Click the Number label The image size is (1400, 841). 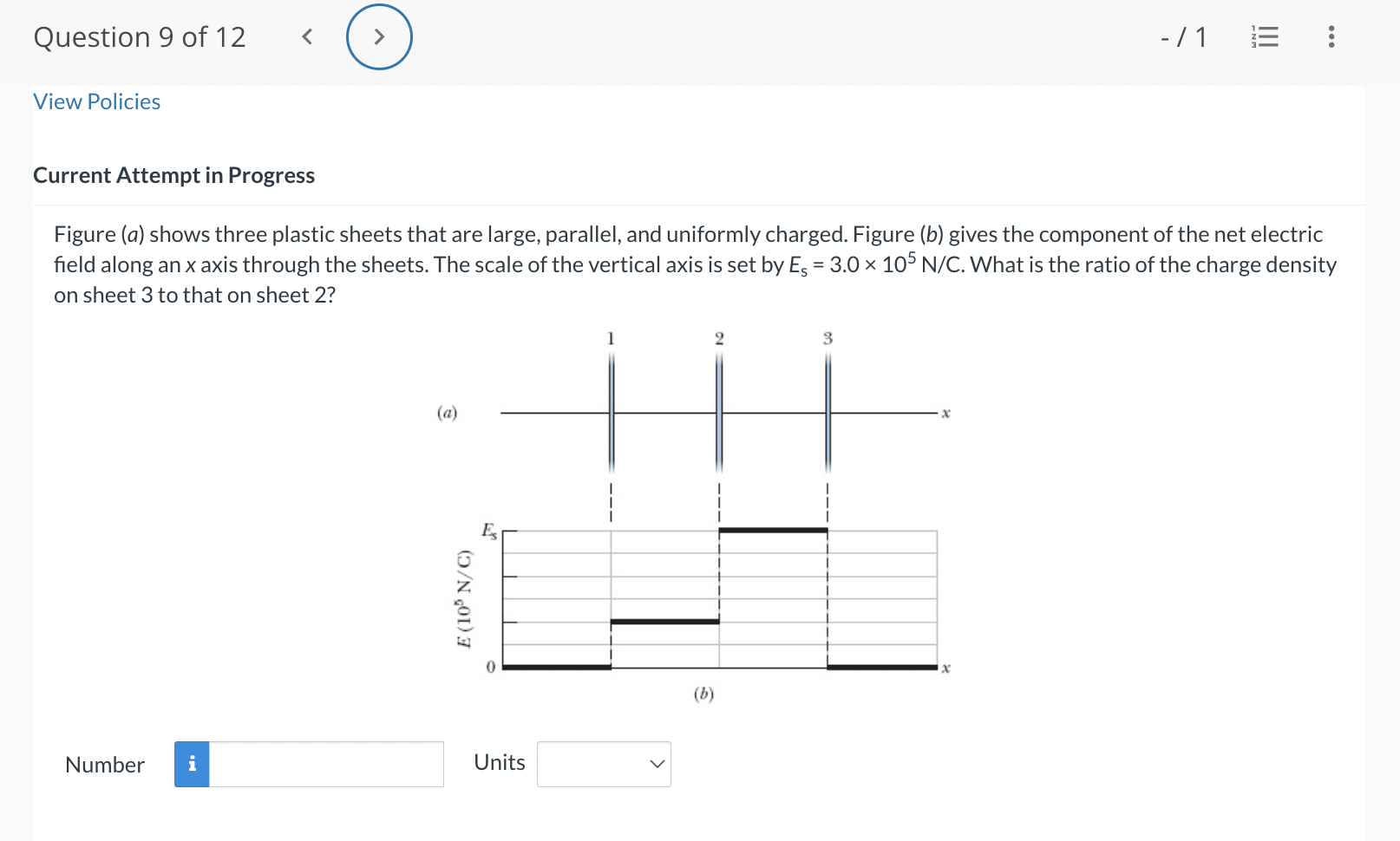click(x=104, y=764)
